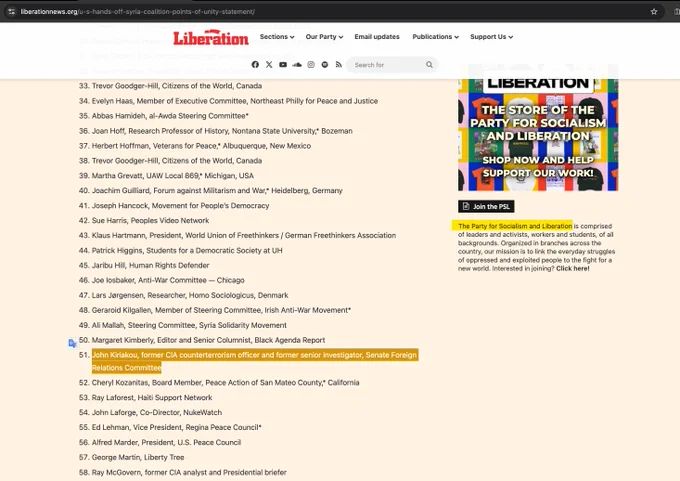680x481 pixels.
Task: Click 'Ray Laforest, Haiti Support Network' entry
Action: point(152,398)
